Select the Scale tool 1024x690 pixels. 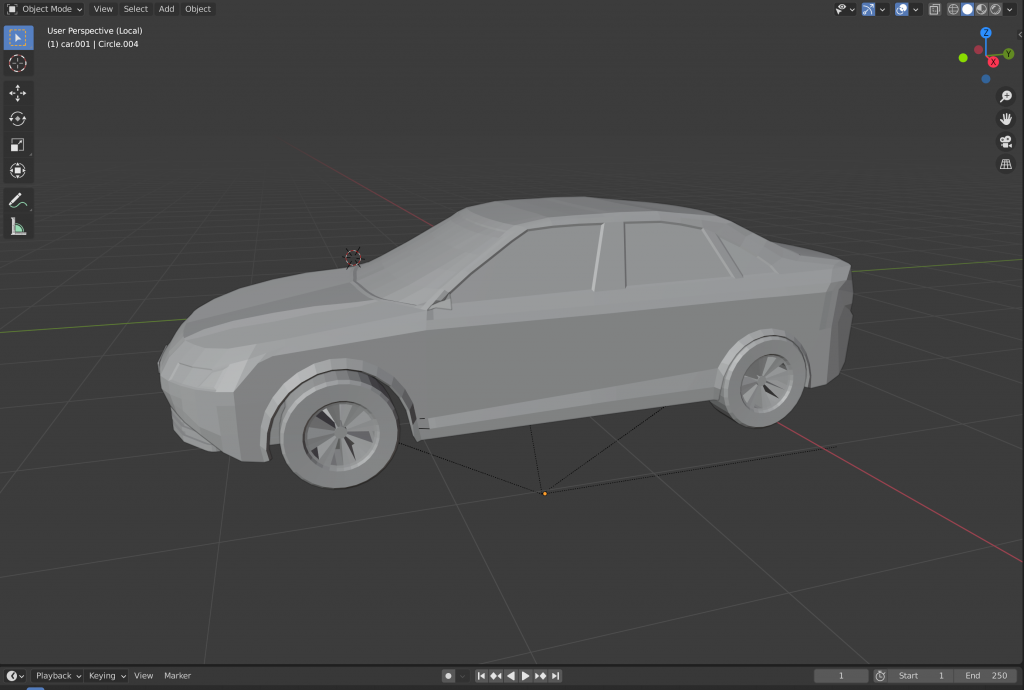18,145
